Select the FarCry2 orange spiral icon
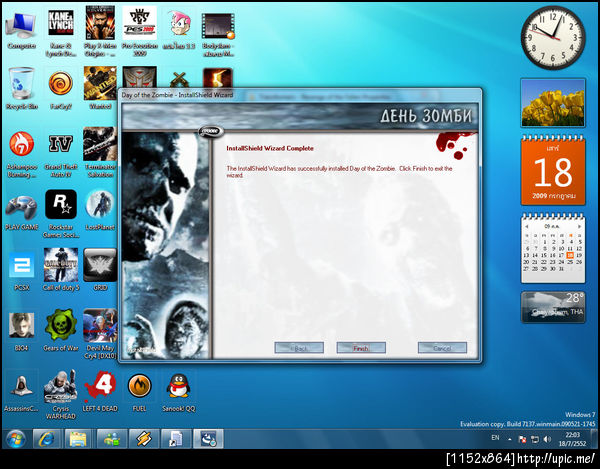Viewport: 600px width, 469px height. coord(61,90)
